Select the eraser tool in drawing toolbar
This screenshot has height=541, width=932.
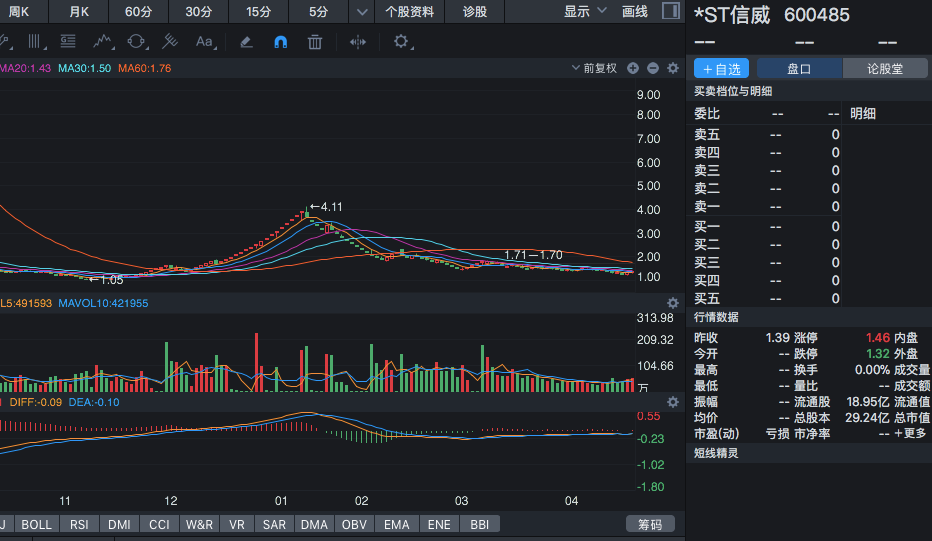click(246, 42)
